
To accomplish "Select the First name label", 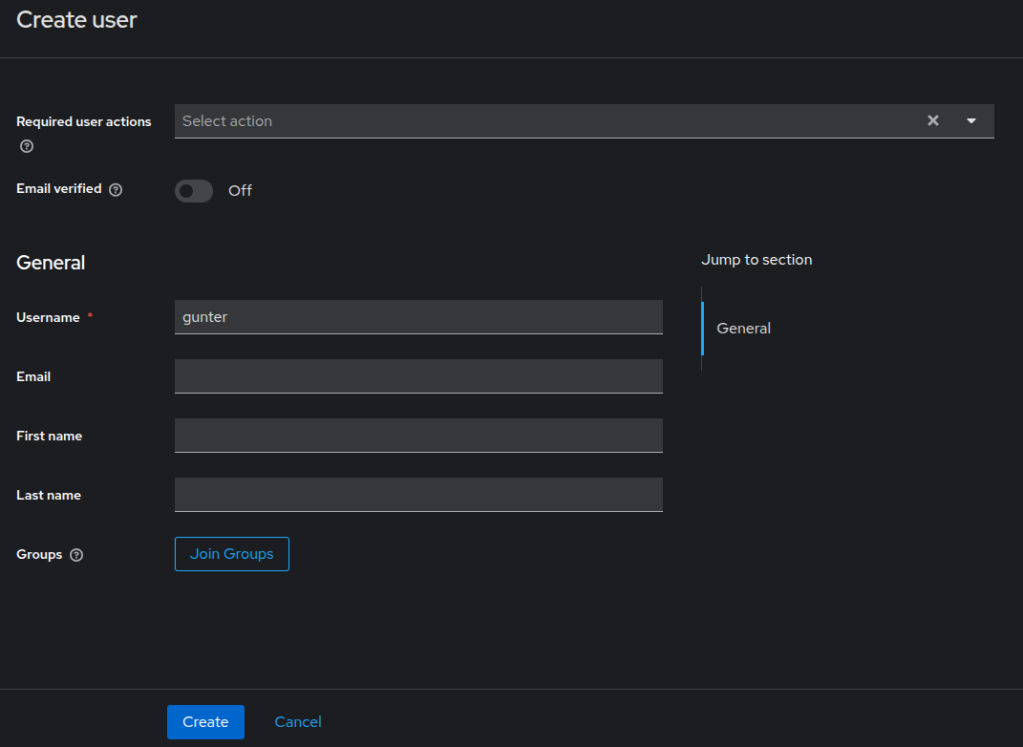I will click(49, 436).
